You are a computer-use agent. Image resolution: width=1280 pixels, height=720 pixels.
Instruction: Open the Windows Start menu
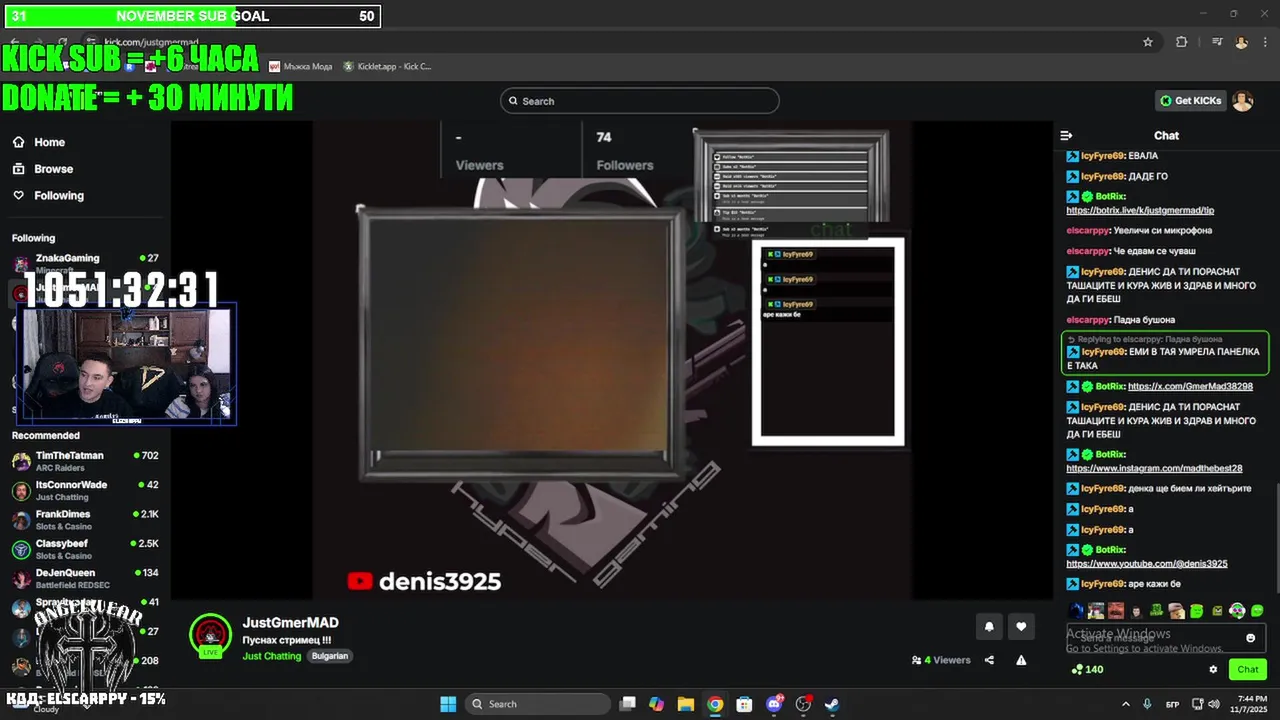coord(447,704)
